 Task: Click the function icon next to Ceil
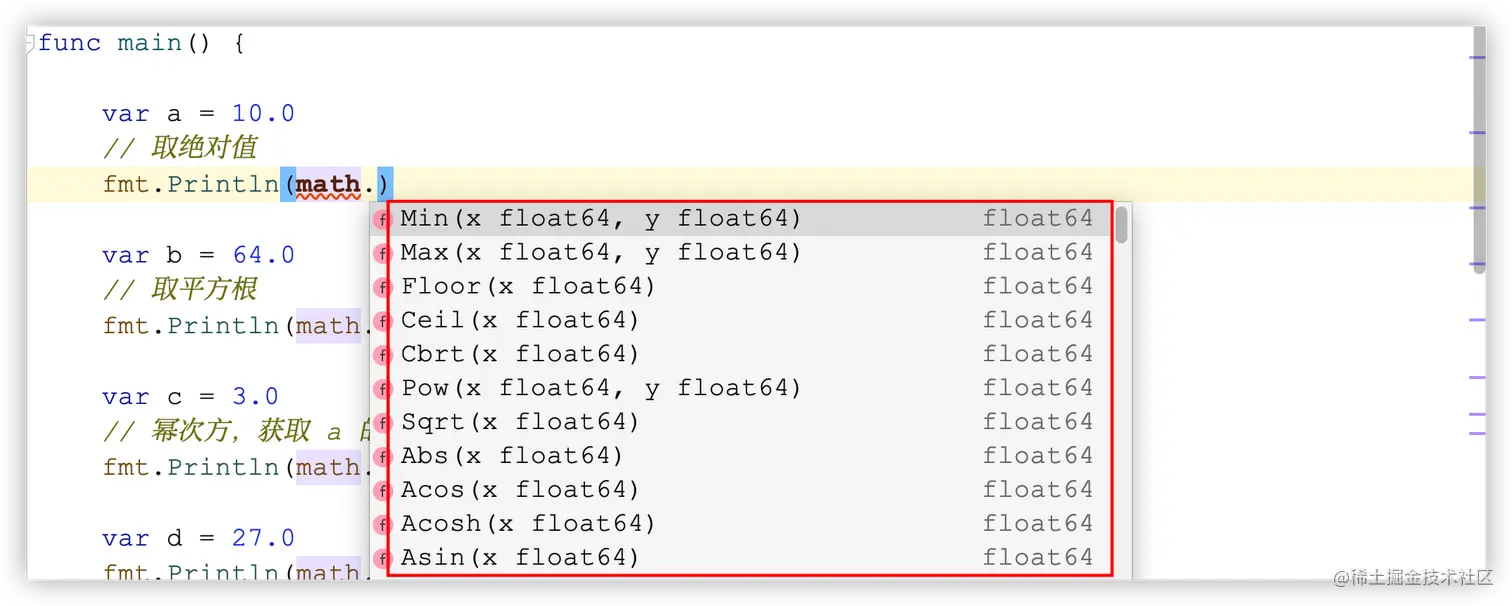point(382,321)
